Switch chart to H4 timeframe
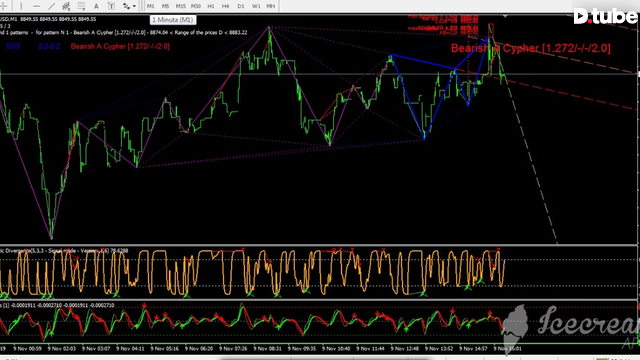The width and height of the screenshot is (640, 360). coord(225,6)
